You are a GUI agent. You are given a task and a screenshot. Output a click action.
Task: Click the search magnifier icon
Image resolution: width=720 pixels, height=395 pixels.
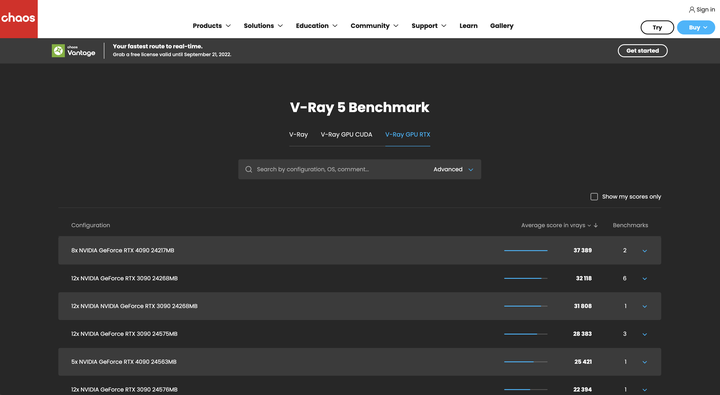248,169
